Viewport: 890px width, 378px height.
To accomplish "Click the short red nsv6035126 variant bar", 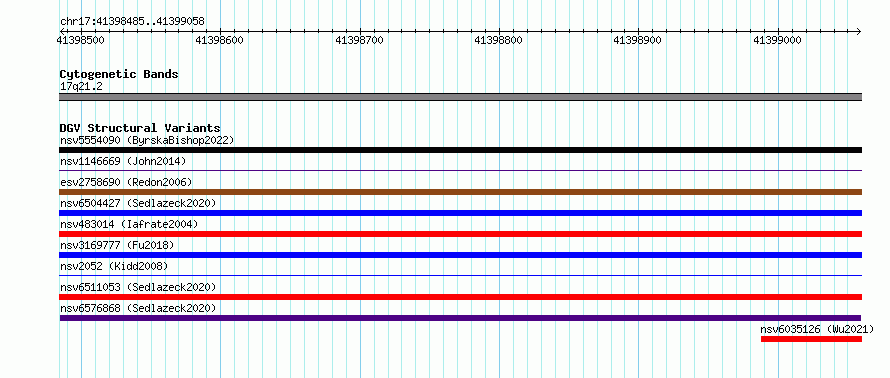I will point(812,339).
